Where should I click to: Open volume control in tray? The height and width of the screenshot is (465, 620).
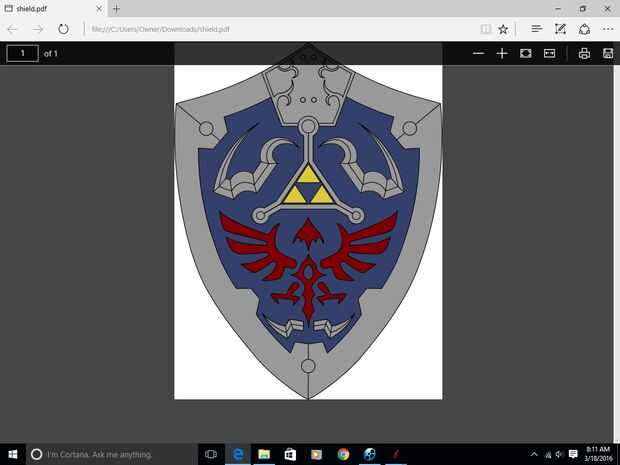(x=559, y=454)
